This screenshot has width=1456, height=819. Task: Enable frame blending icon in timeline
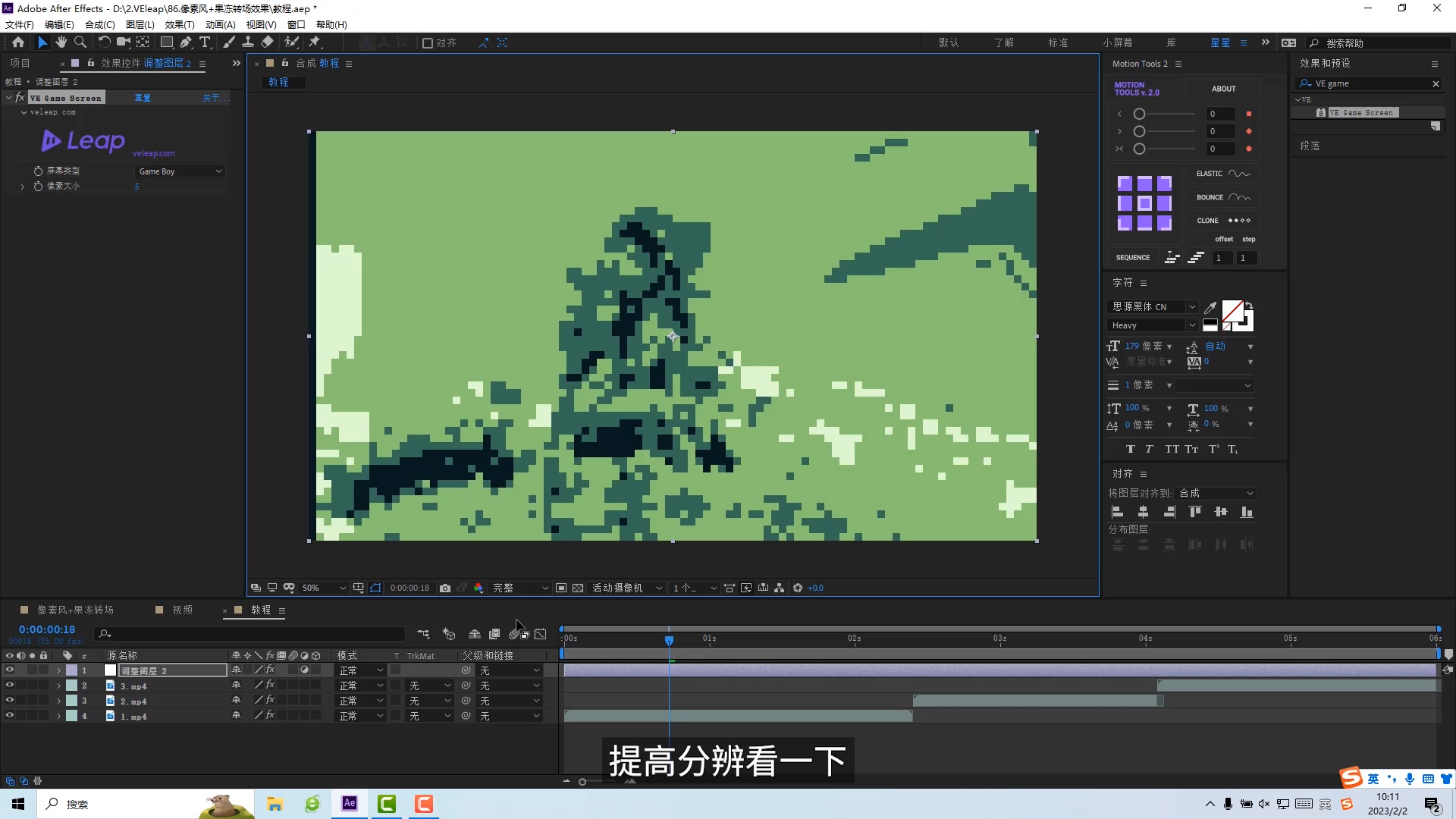pyautogui.click(x=494, y=634)
